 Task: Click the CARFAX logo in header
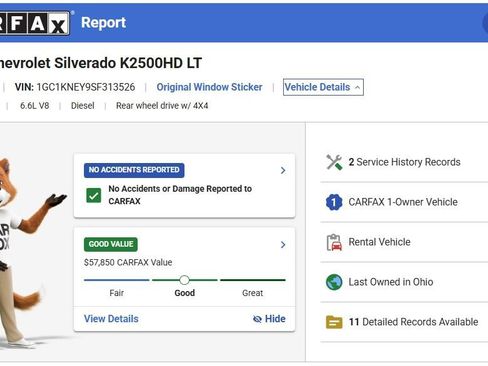coord(35,23)
